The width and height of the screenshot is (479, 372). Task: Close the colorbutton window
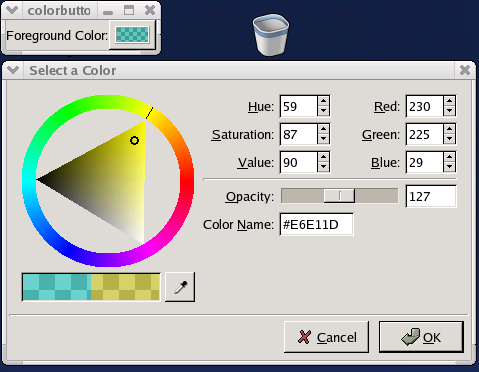pyautogui.click(x=150, y=10)
